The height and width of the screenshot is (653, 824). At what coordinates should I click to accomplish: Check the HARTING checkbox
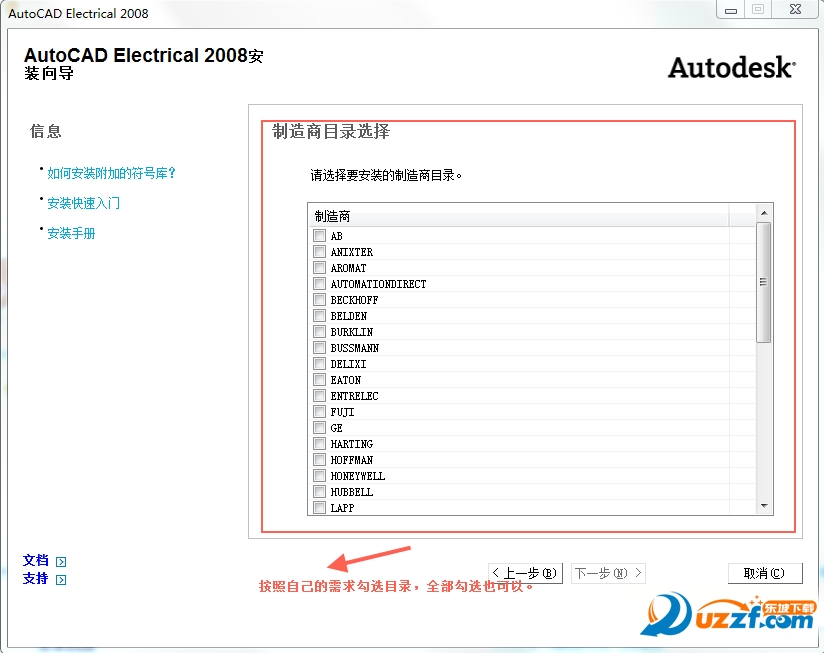(319, 443)
